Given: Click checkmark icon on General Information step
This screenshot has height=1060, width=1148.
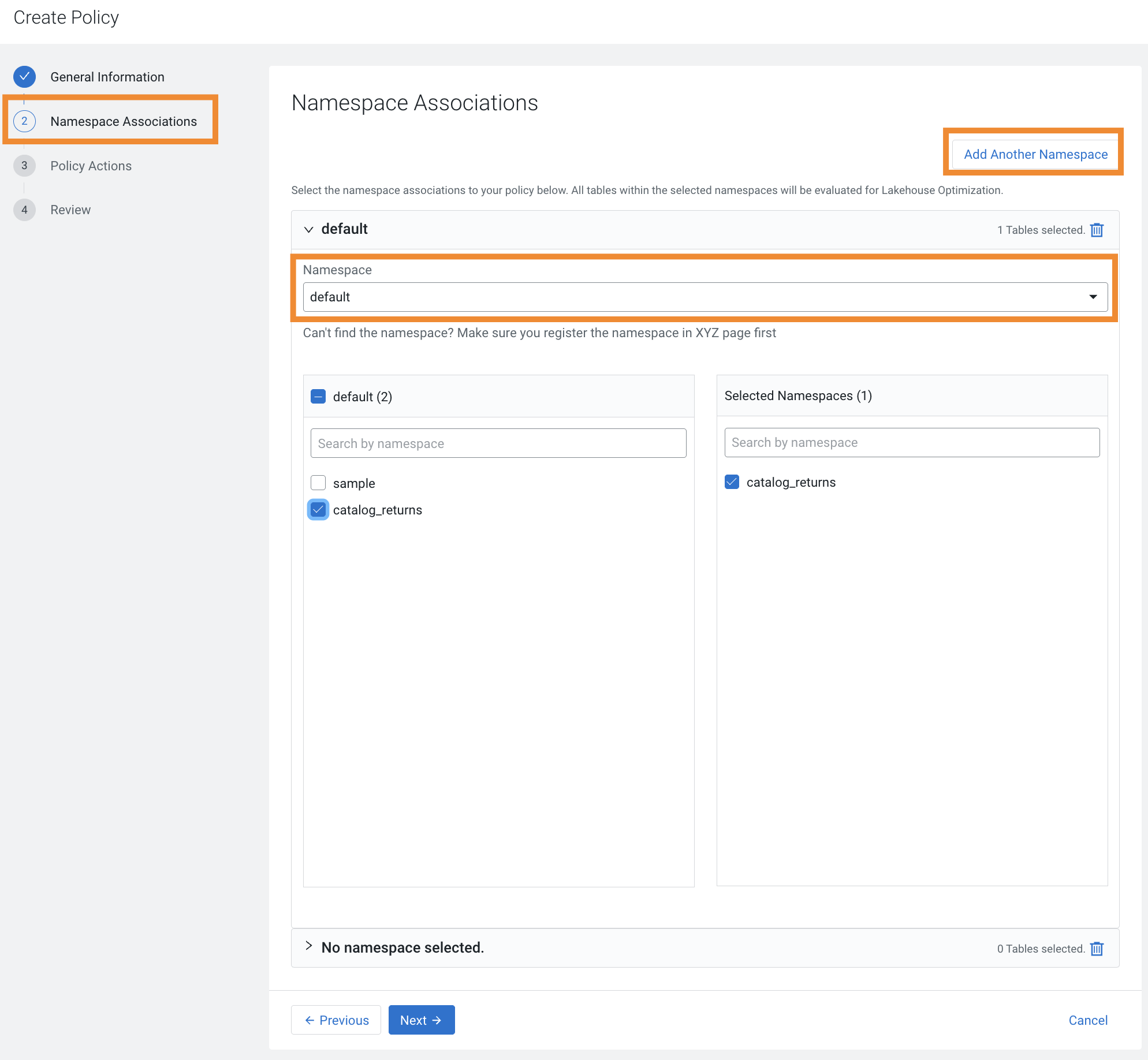Looking at the screenshot, I should 24,76.
